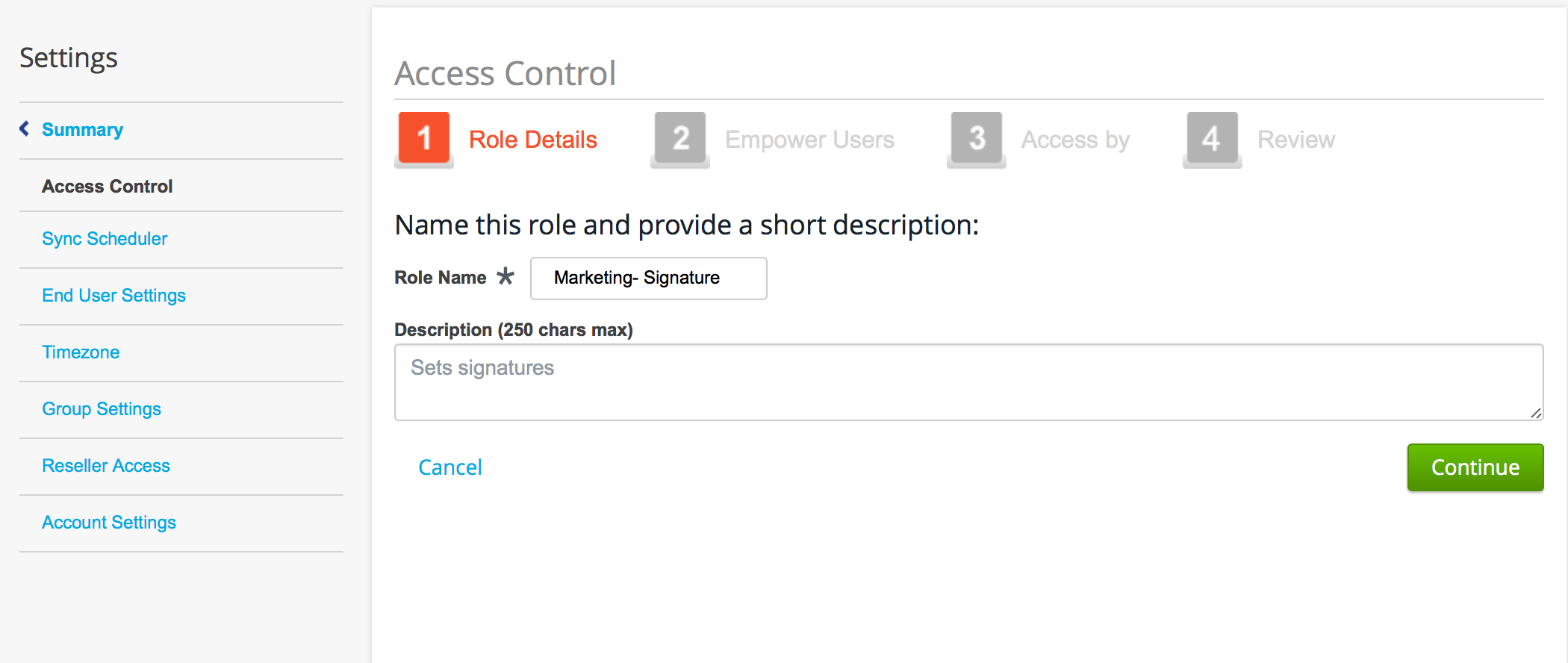This screenshot has height=663, width=1568.
Task: Click the step 4 Review number badge
Action: (1213, 138)
